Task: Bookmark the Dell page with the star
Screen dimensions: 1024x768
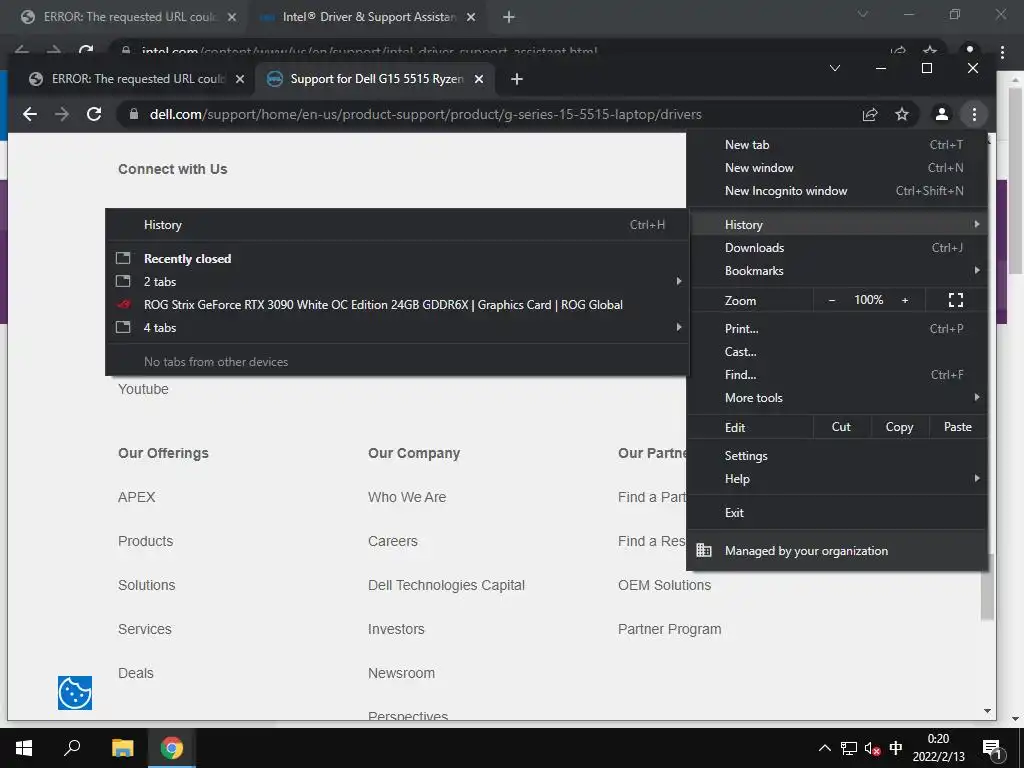Action: 902,114
